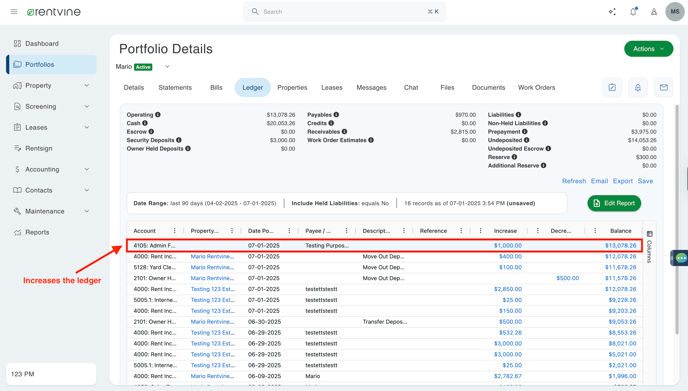Expand the Accounting sidebar section
This screenshot has height=391, width=688.
(86, 169)
